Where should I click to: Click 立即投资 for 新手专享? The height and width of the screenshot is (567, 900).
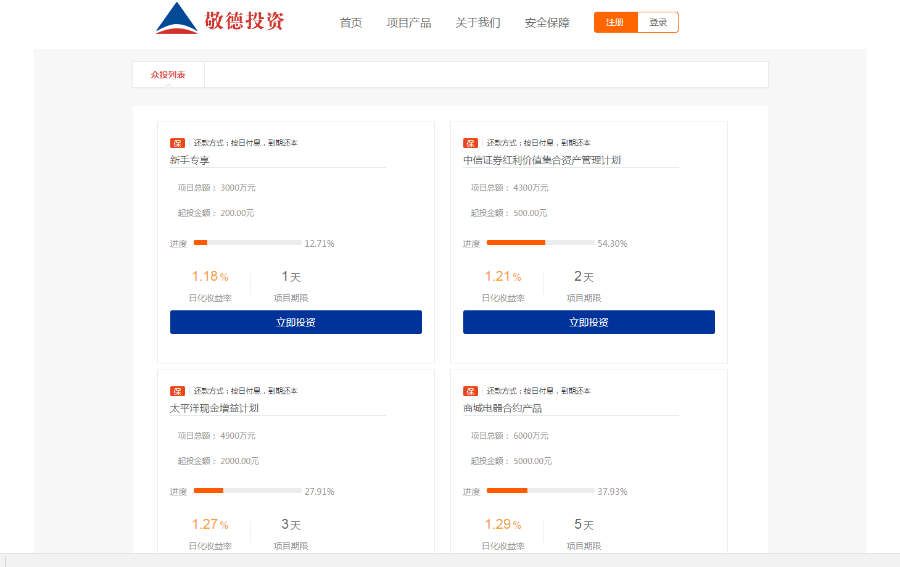296,322
